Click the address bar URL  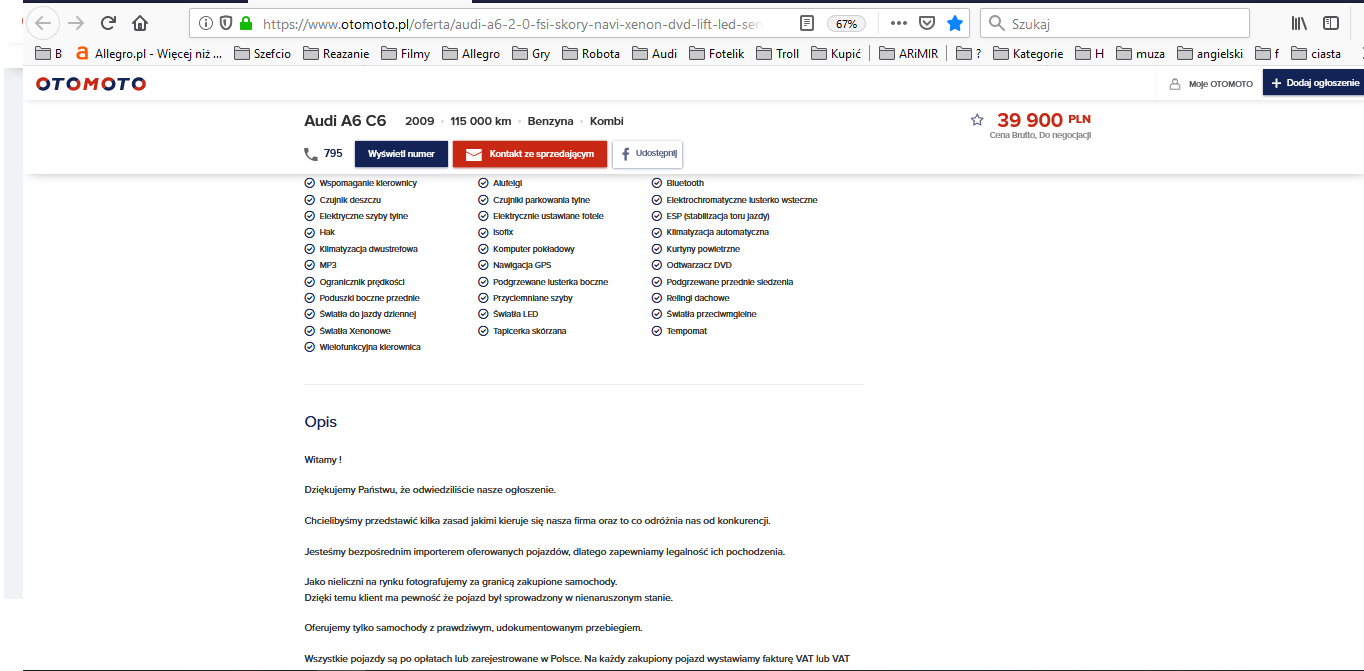pos(515,23)
